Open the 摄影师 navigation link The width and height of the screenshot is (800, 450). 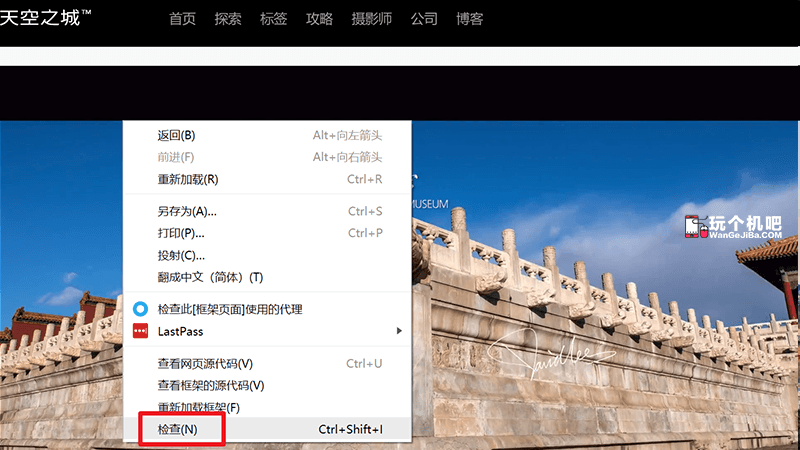(371, 18)
